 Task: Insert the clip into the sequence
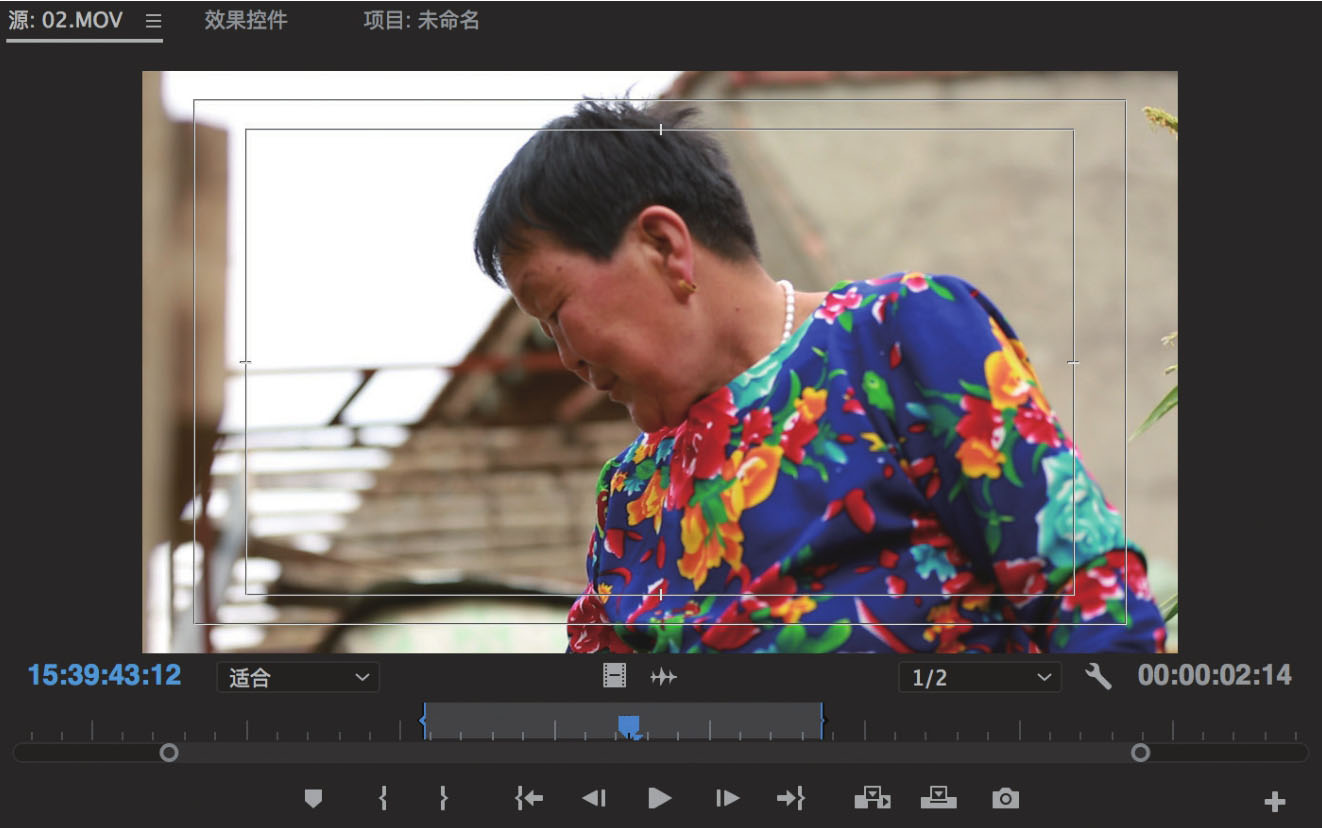pos(872,798)
